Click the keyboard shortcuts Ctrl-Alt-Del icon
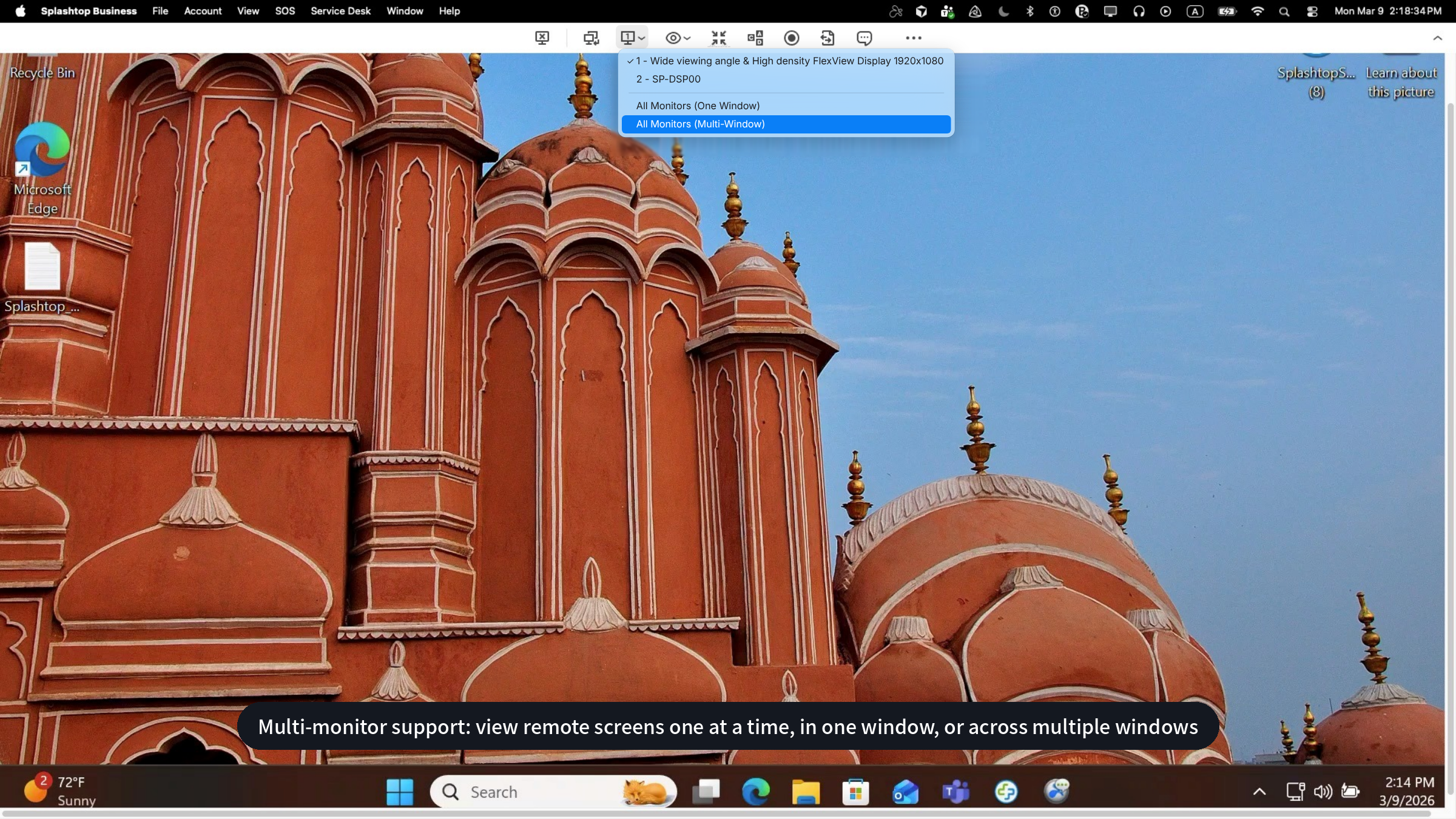The width and height of the screenshot is (1456, 819). click(755, 38)
